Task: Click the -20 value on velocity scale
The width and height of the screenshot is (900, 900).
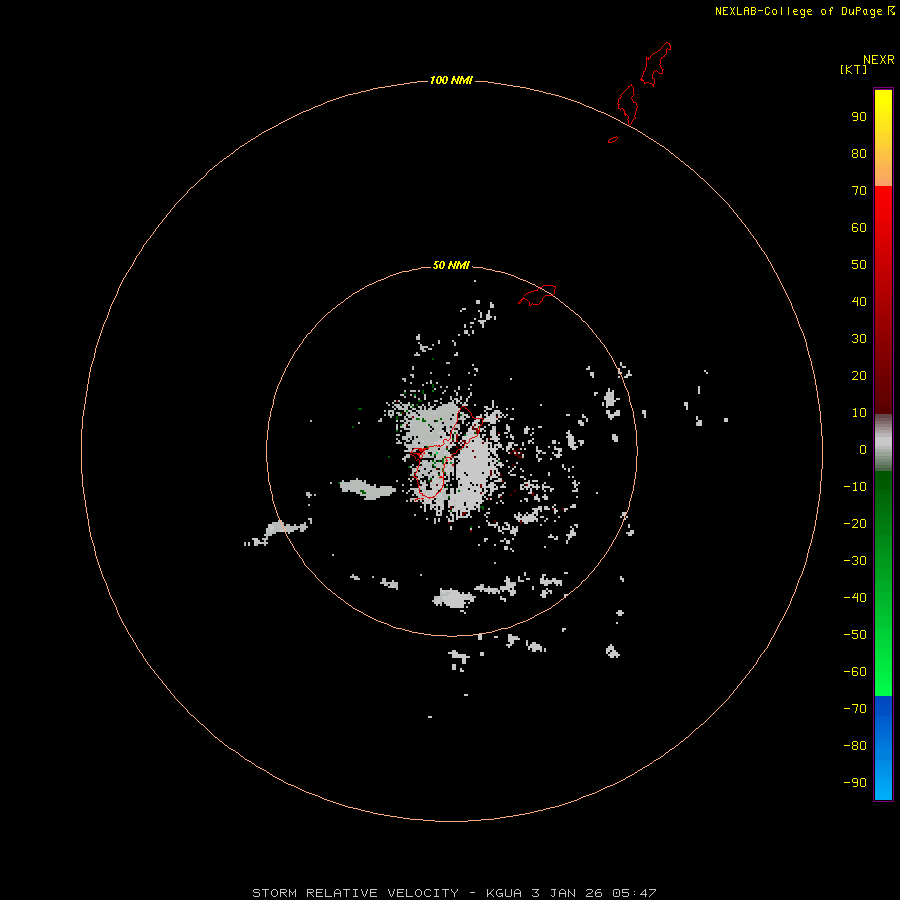Action: 855,524
